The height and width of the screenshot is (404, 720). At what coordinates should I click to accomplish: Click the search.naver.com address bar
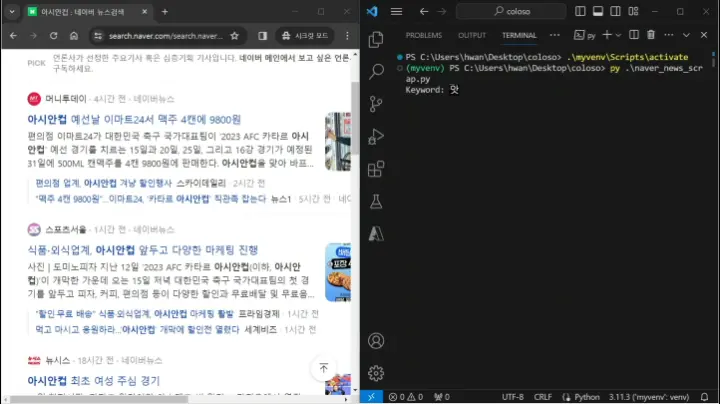click(166, 36)
